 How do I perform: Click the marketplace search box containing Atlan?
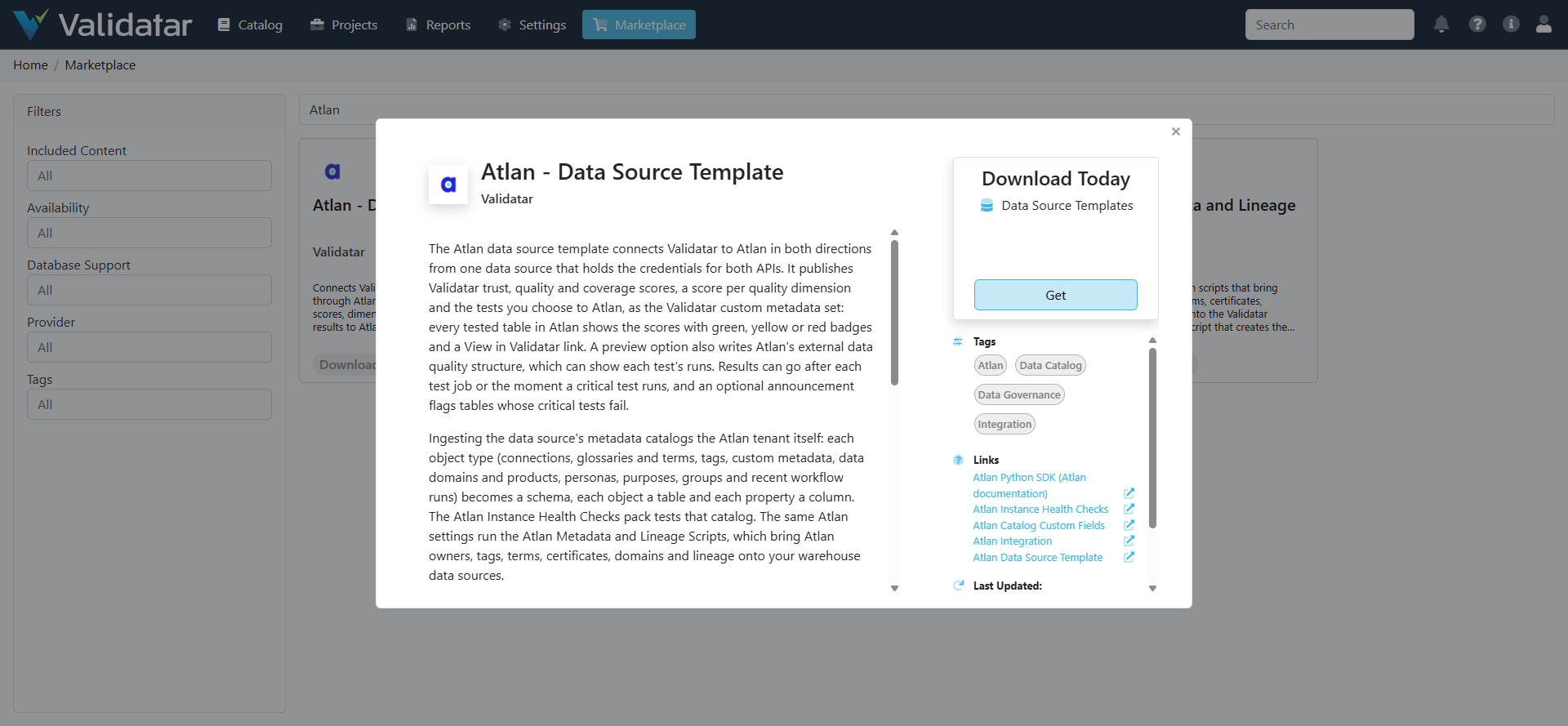(926, 109)
